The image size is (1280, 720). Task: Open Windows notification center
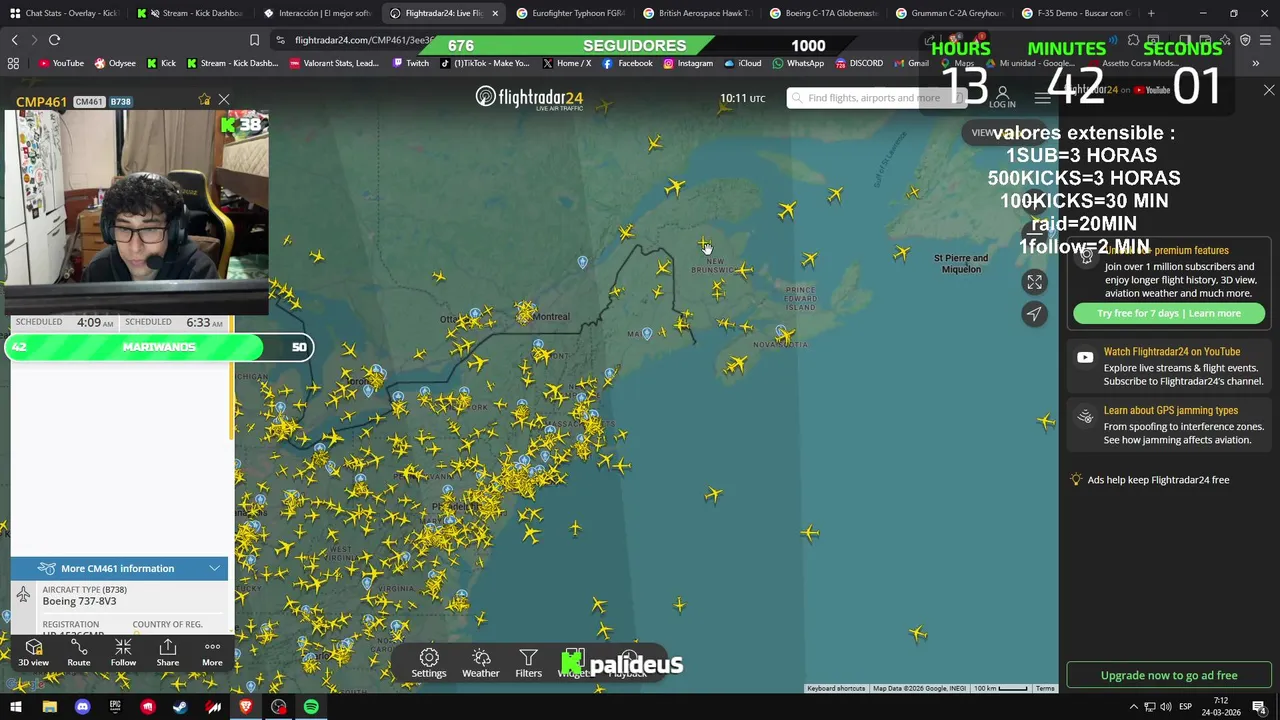click(1259, 707)
